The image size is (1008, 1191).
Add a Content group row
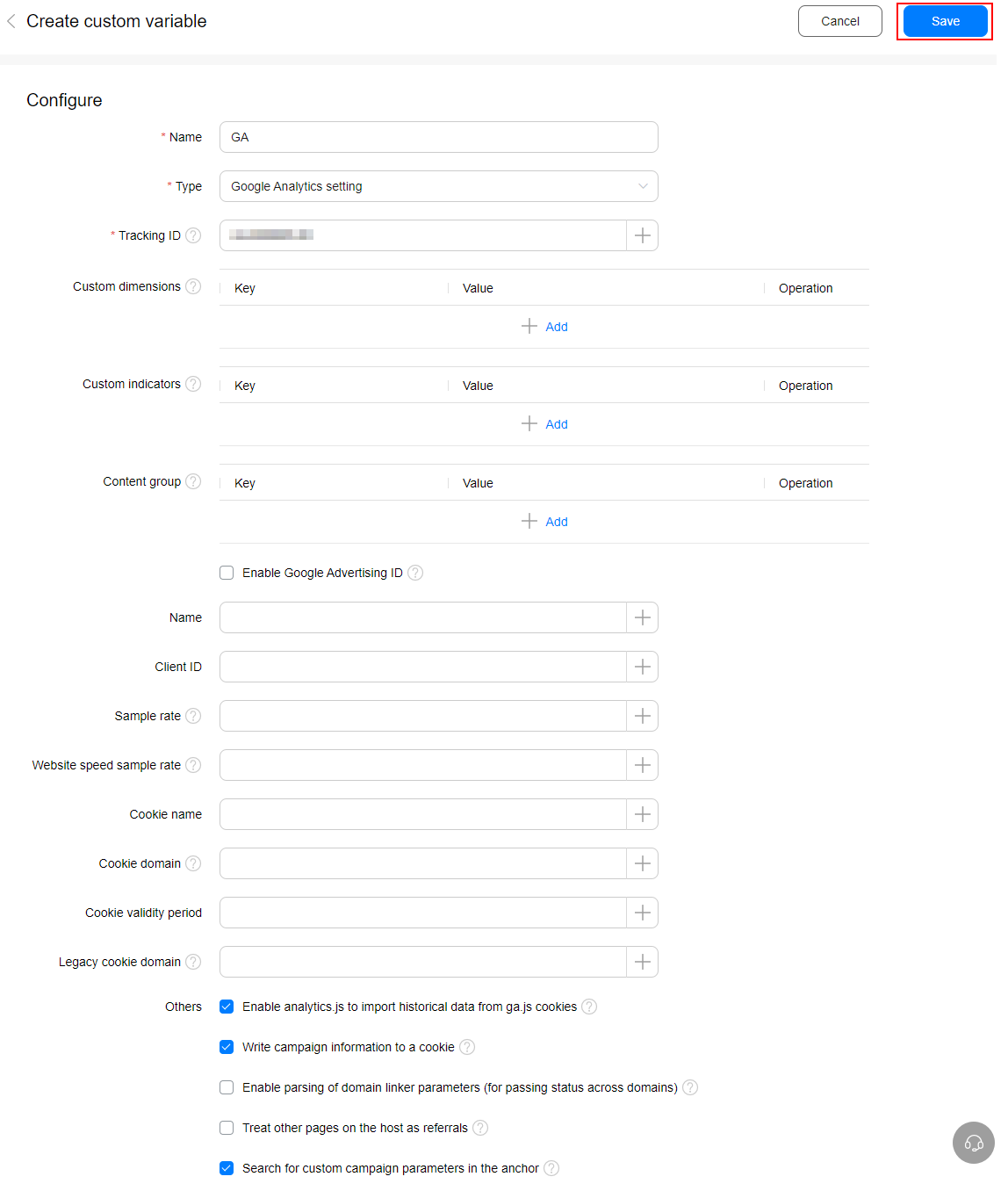coord(545,522)
